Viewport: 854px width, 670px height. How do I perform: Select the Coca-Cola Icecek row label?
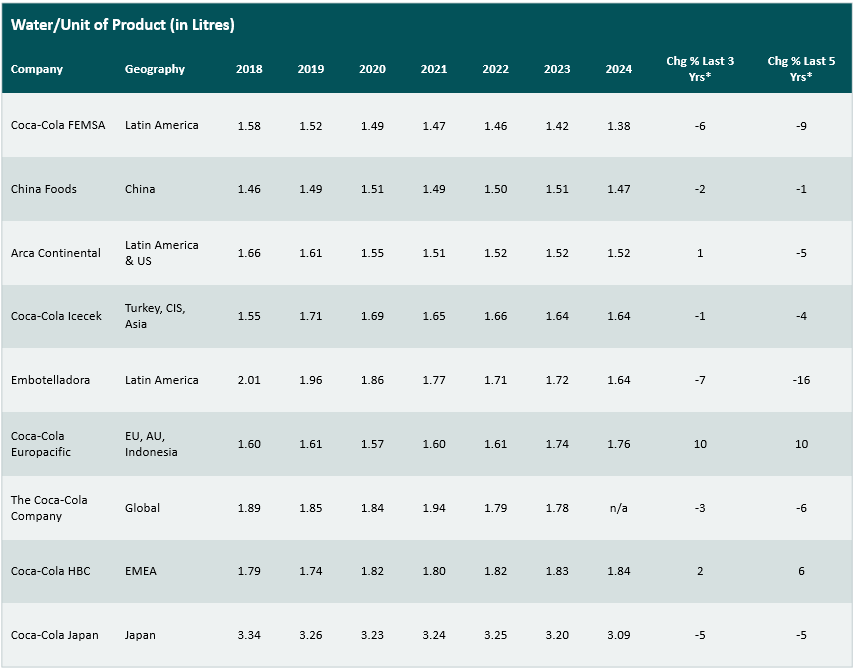tap(56, 317)
